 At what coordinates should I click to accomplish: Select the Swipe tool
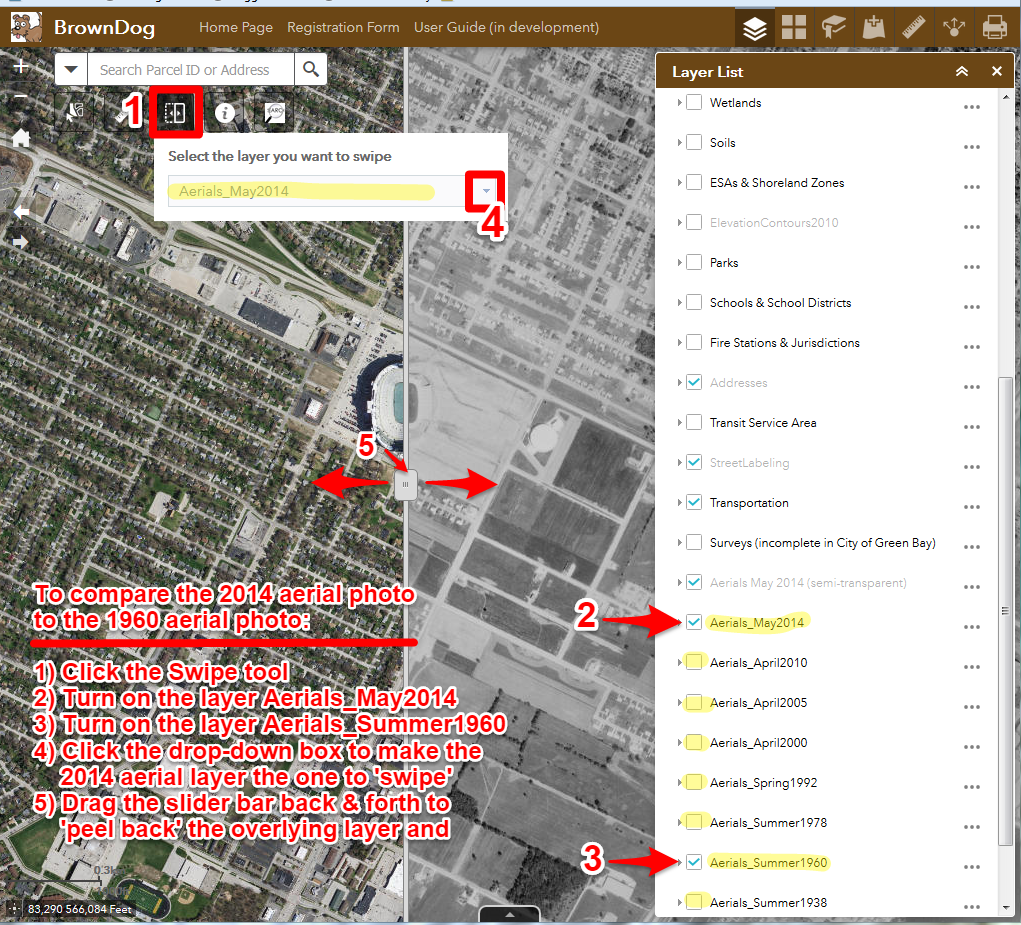point(176,113)
